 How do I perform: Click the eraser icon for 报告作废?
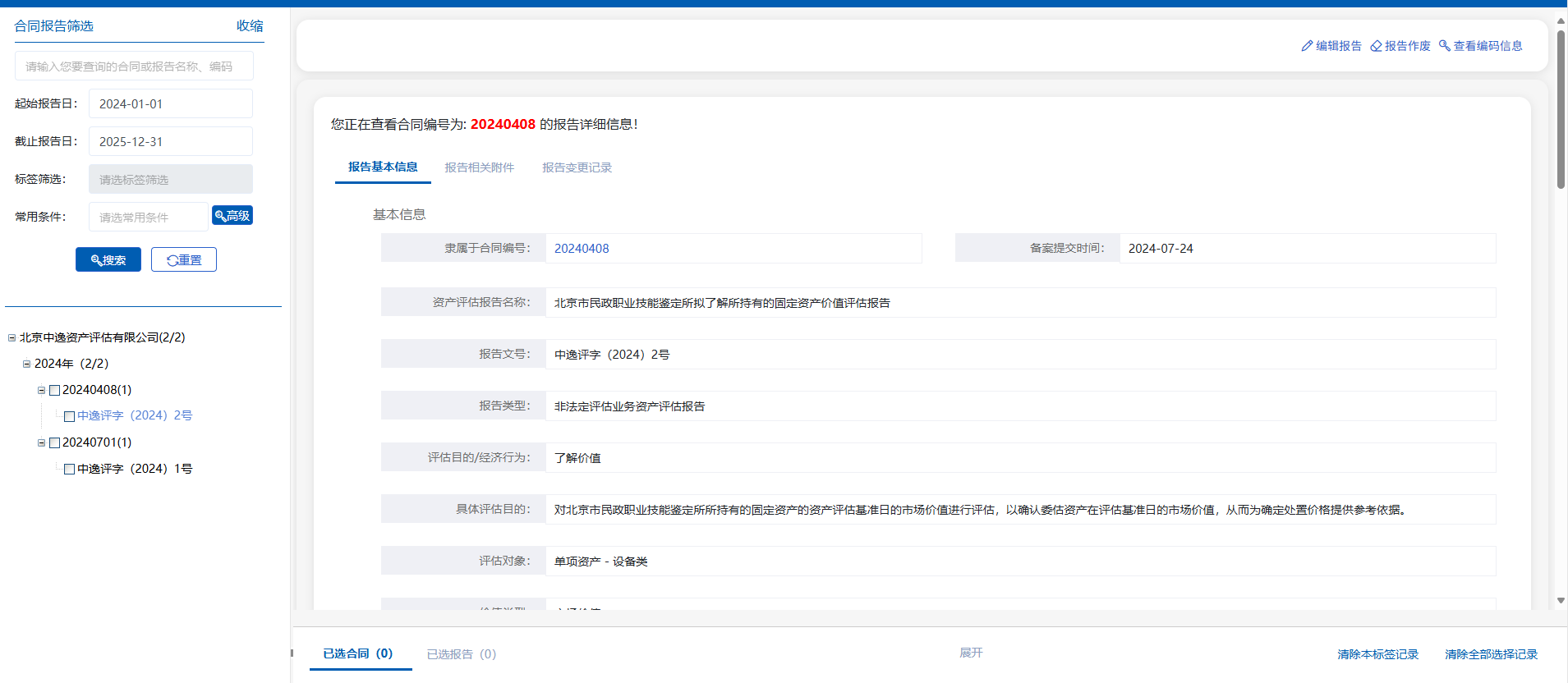tap(1376, 46)
